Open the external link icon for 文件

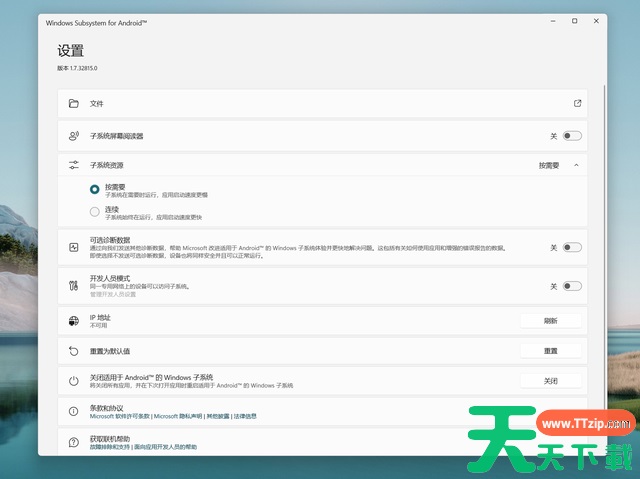577,104
